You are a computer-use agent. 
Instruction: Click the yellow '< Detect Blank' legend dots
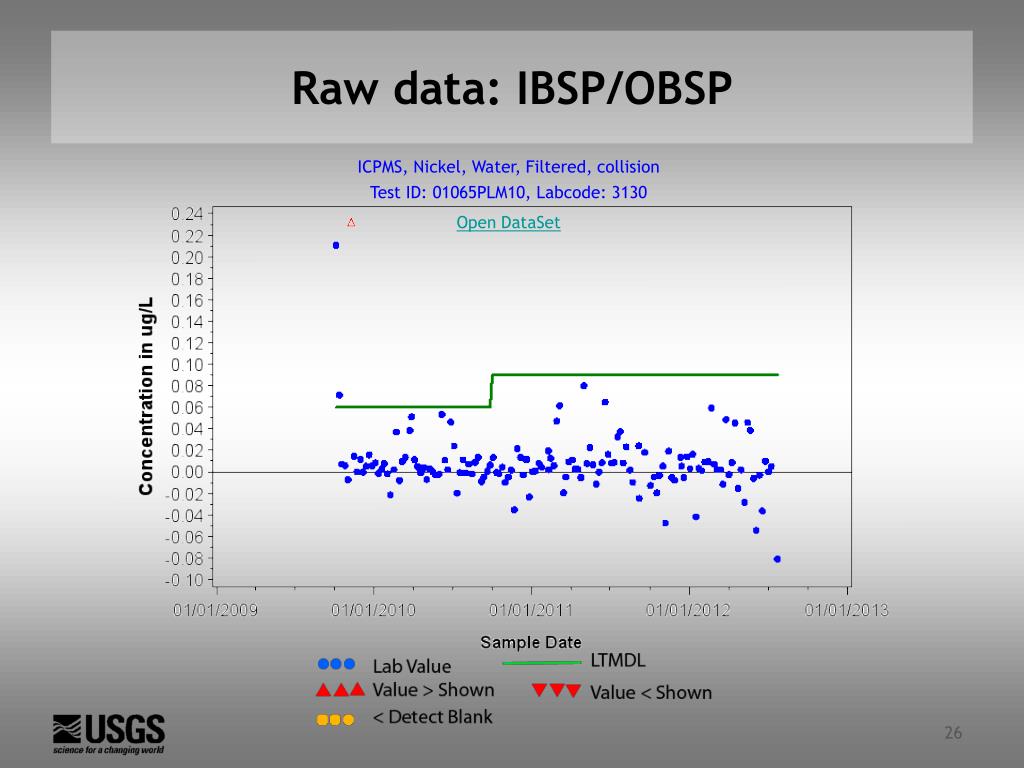click(x=335, y=720)
